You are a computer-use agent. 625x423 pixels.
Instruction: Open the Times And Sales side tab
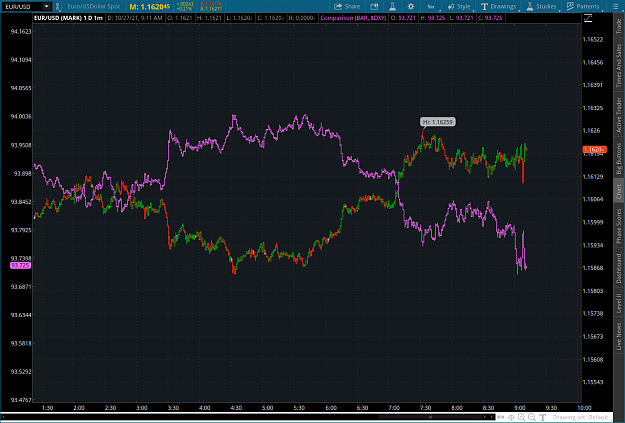[619, 65]
